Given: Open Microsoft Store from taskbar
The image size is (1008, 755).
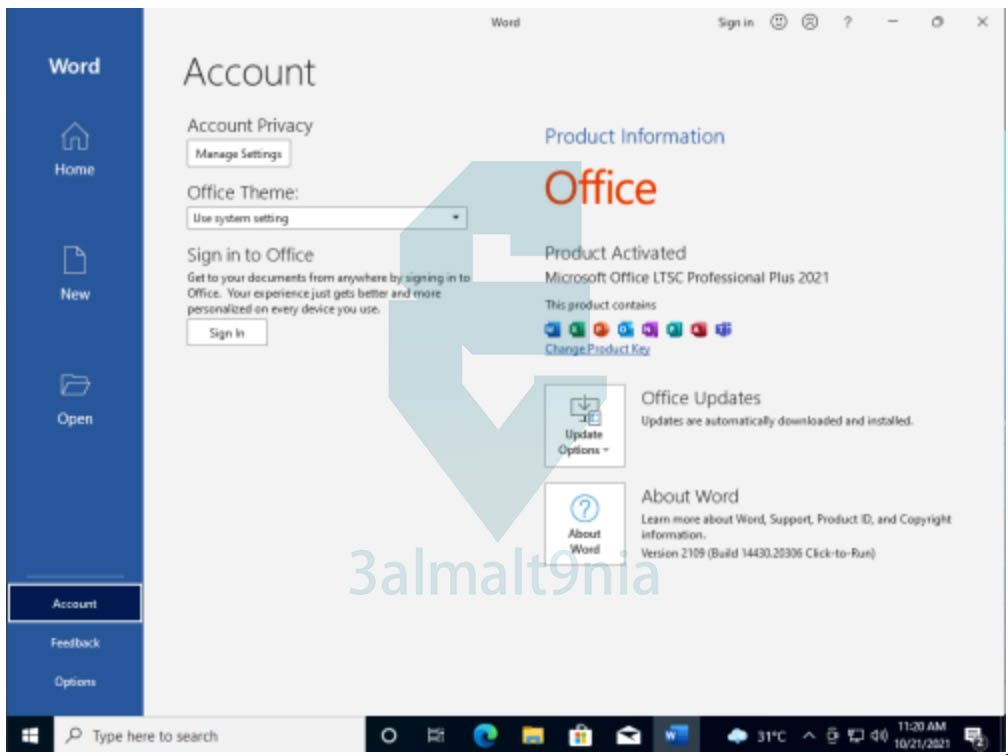Looking at the screenshot, I should [580, 735].
